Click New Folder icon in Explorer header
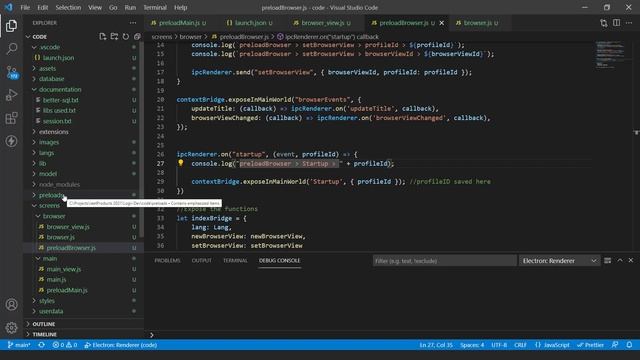 click(114, 37)
